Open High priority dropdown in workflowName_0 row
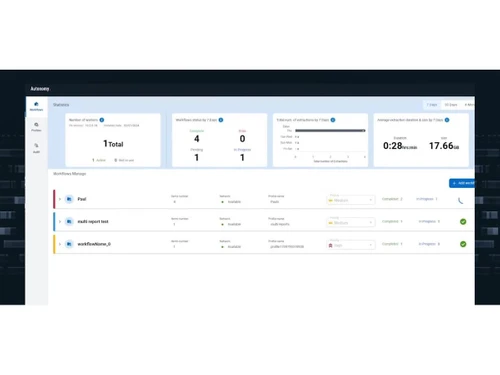Viewport: 500px width, 375px height. click(350, 245)
